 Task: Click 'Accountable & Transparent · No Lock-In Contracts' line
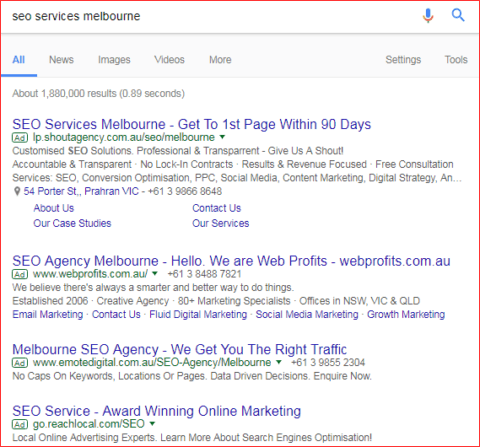pos(233,164)
